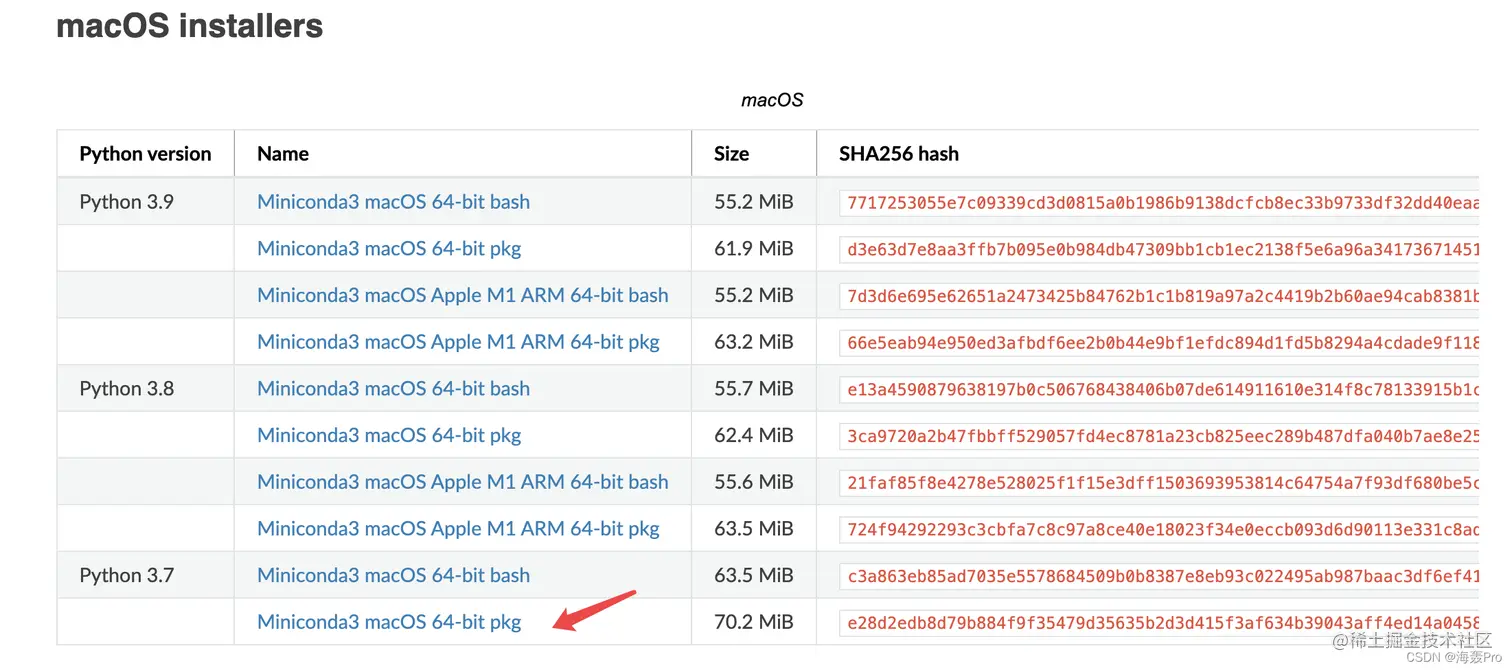Select the SHA256 hash starting with 7717253055e7
The image size is (1512, 670).
click(1162, 202)
